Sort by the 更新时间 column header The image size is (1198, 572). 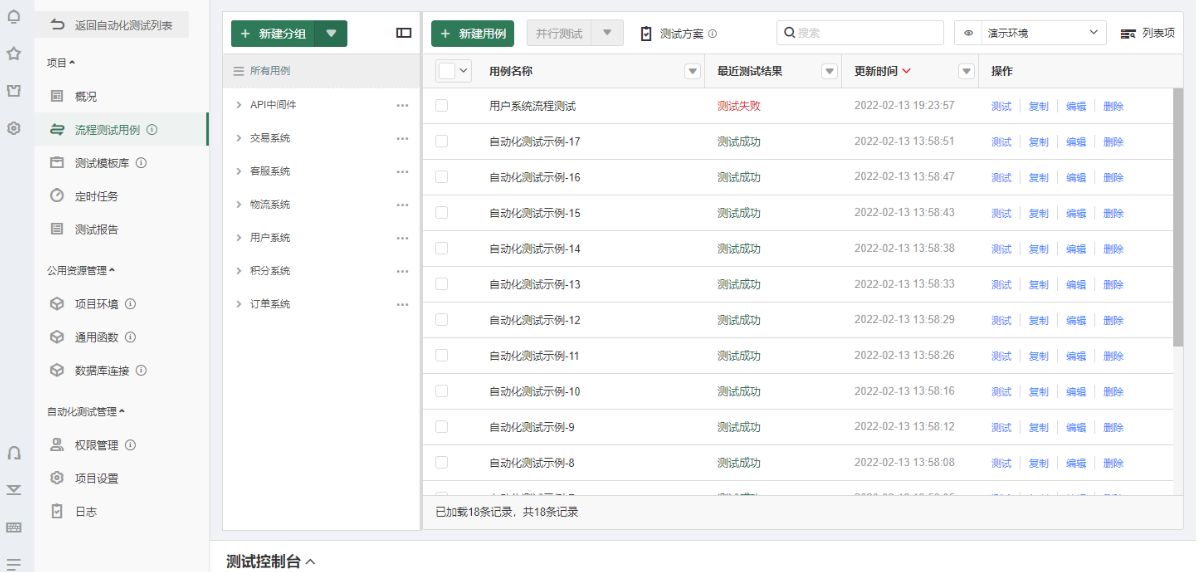882,71
